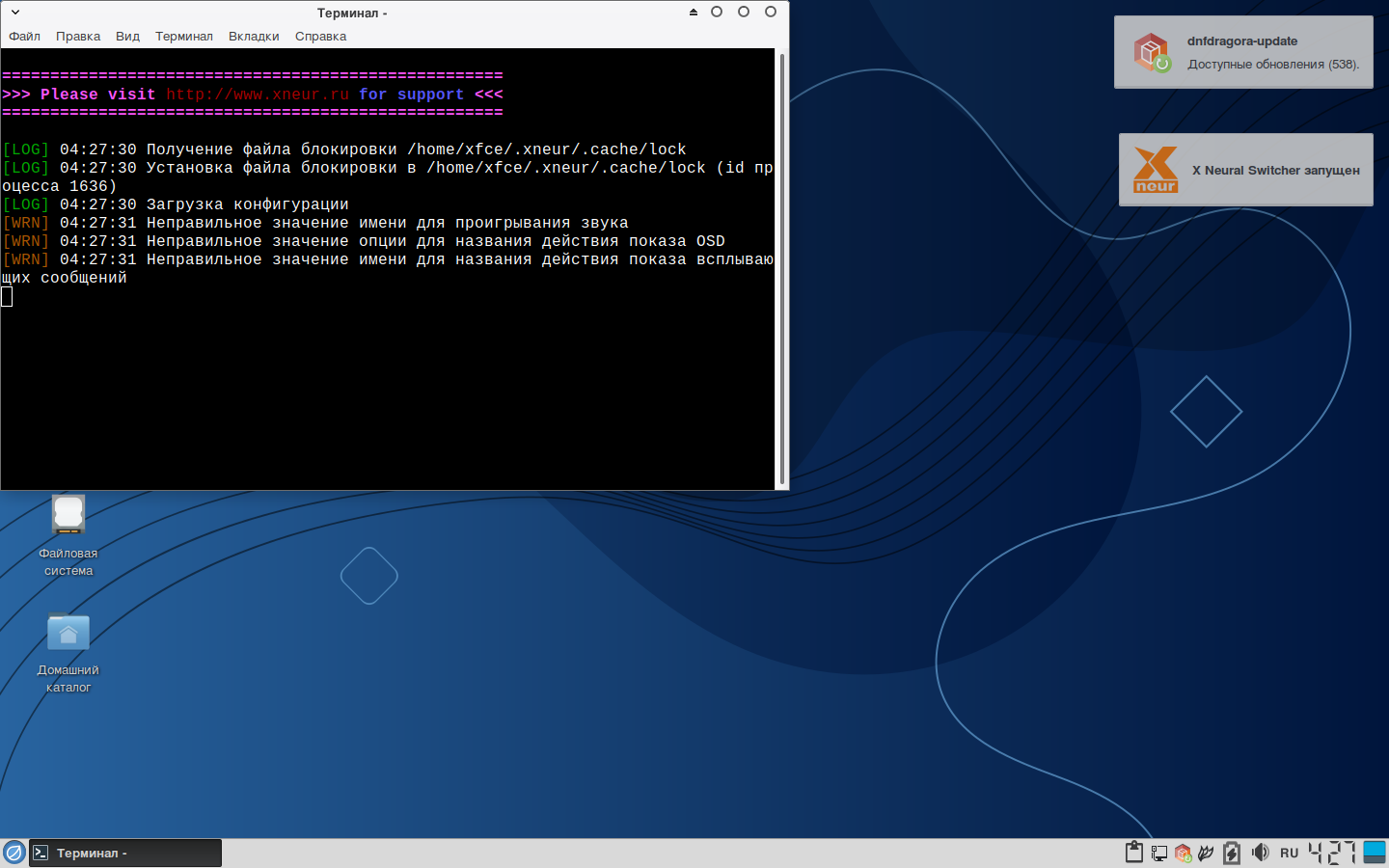Click the dnfdragora update tray icon
Viewport: 1389px width, 868px height.
[x=1183, y=853]
